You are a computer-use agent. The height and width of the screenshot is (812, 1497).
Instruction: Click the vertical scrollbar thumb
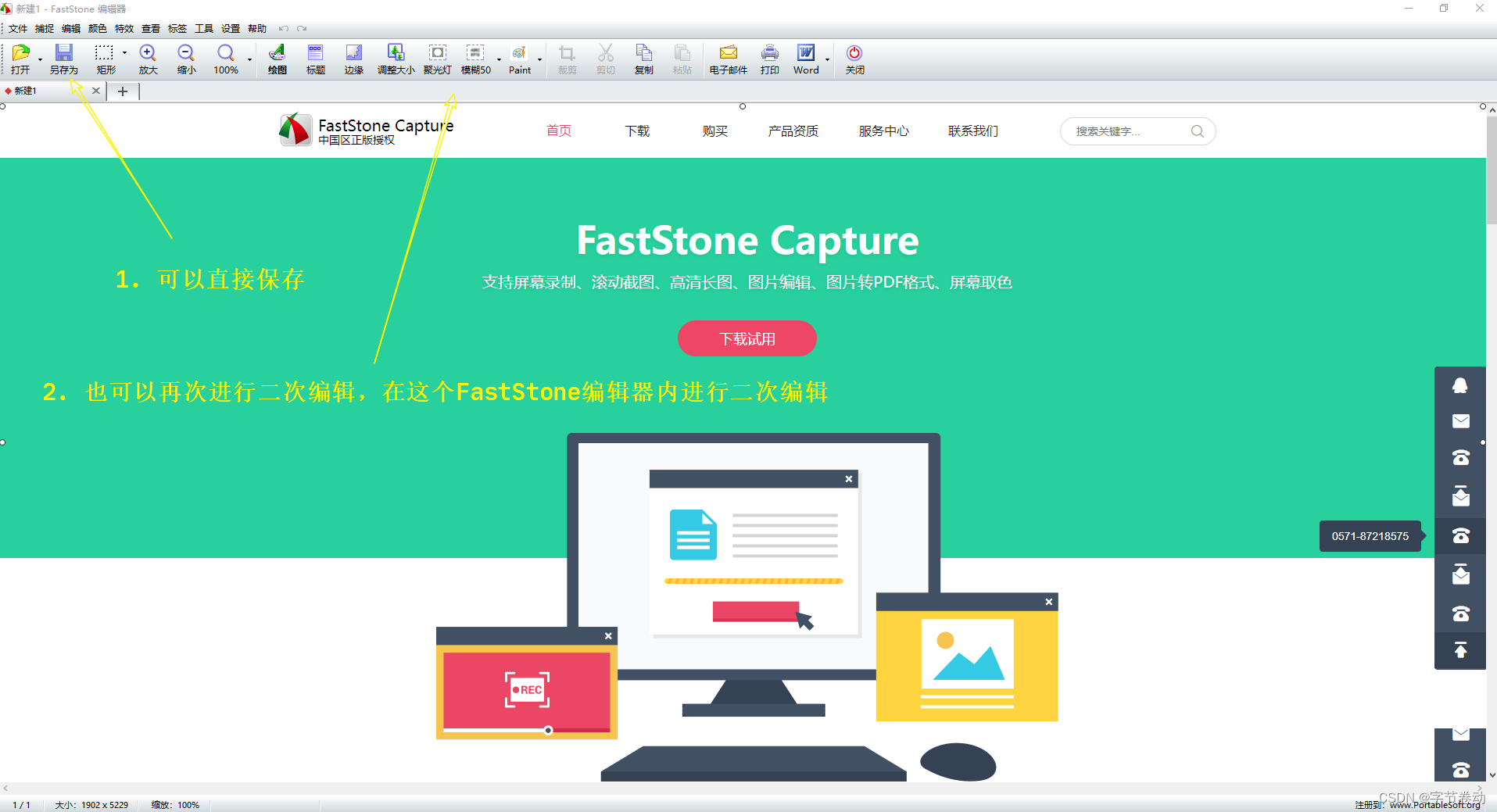(x=1491, y=170)
